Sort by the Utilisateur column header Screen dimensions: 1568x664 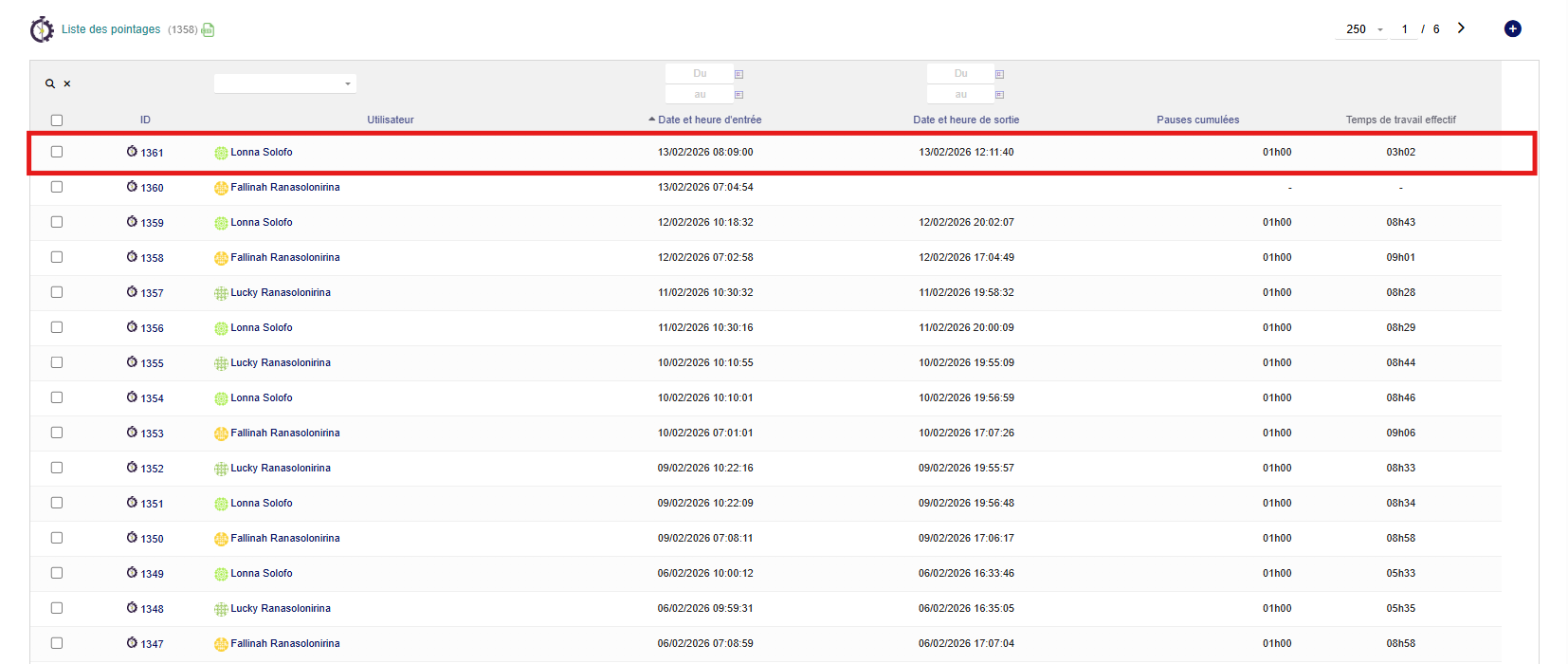pos(390,120)
